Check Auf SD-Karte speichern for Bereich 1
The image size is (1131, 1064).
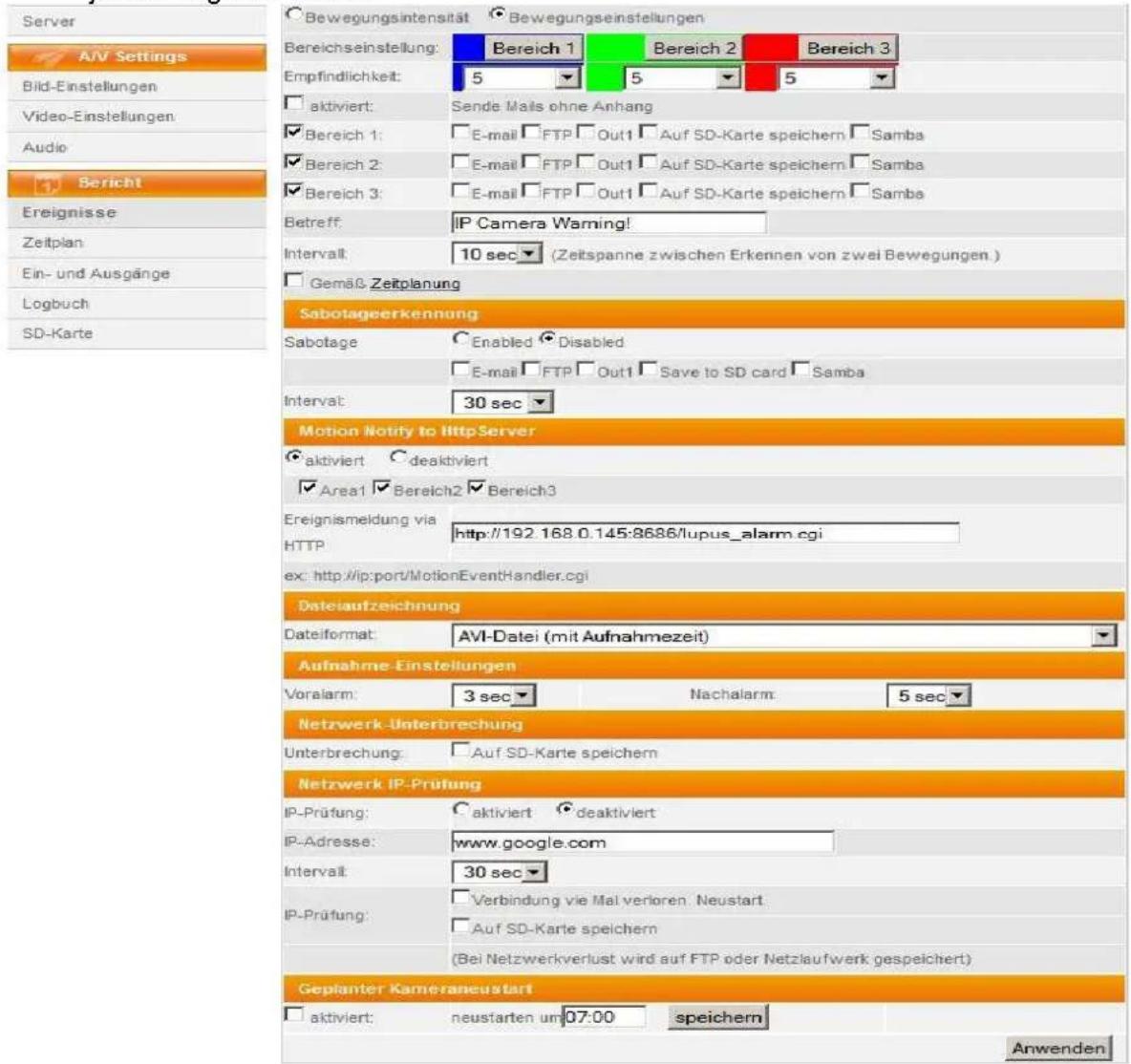click(x=649, y=133)
